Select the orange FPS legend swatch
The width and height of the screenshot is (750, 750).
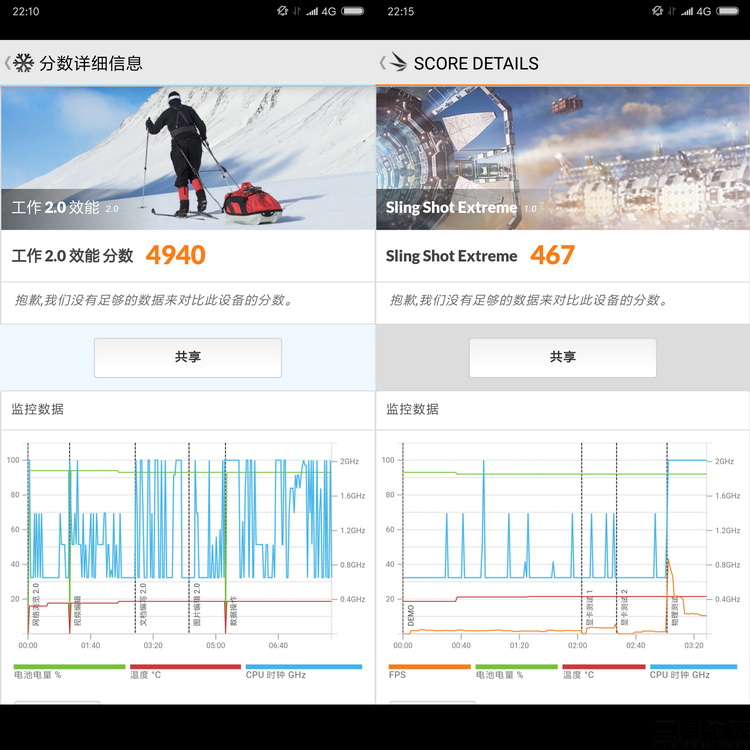[x=428, y=667]
